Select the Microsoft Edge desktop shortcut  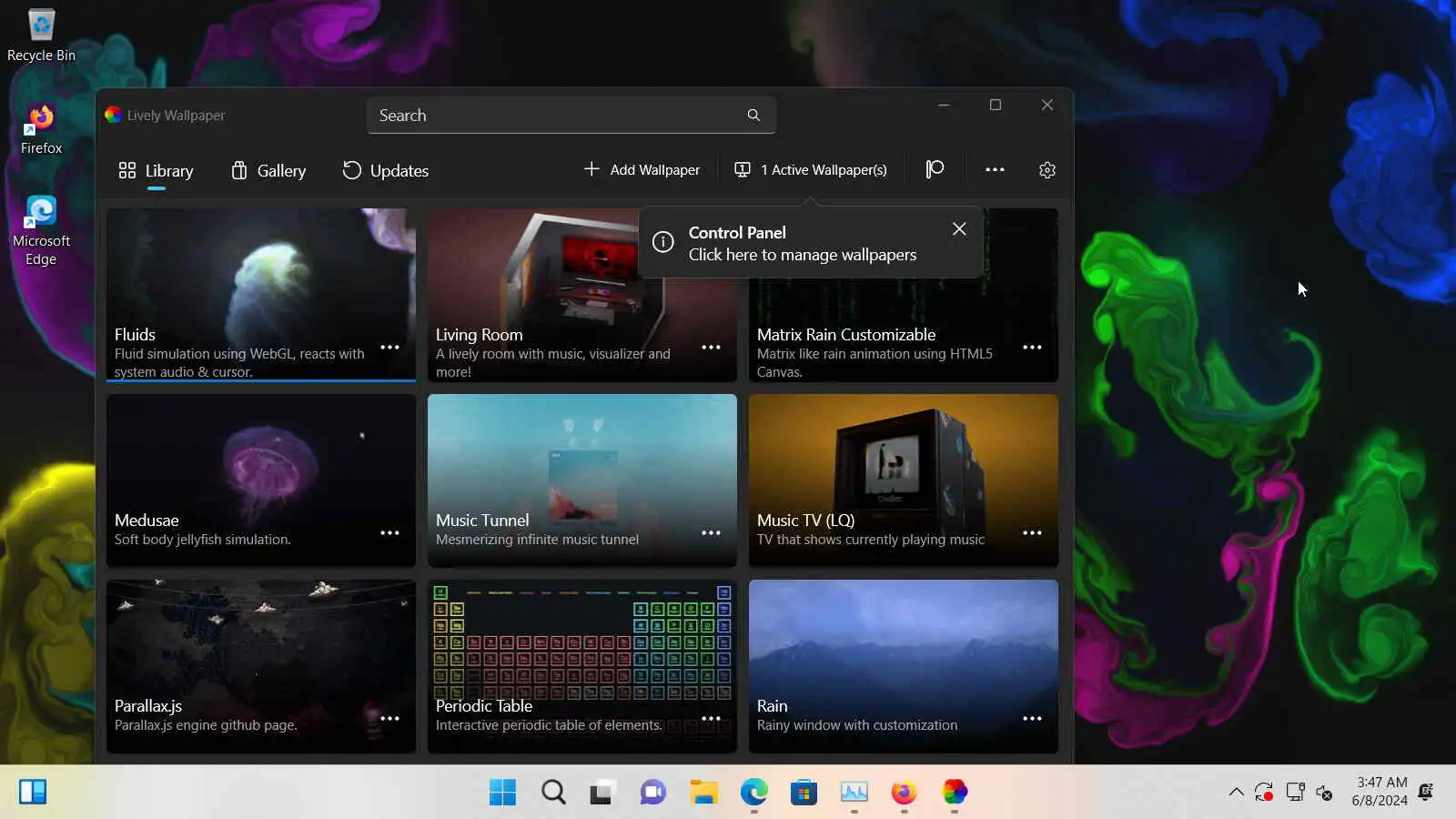[41, 231]
